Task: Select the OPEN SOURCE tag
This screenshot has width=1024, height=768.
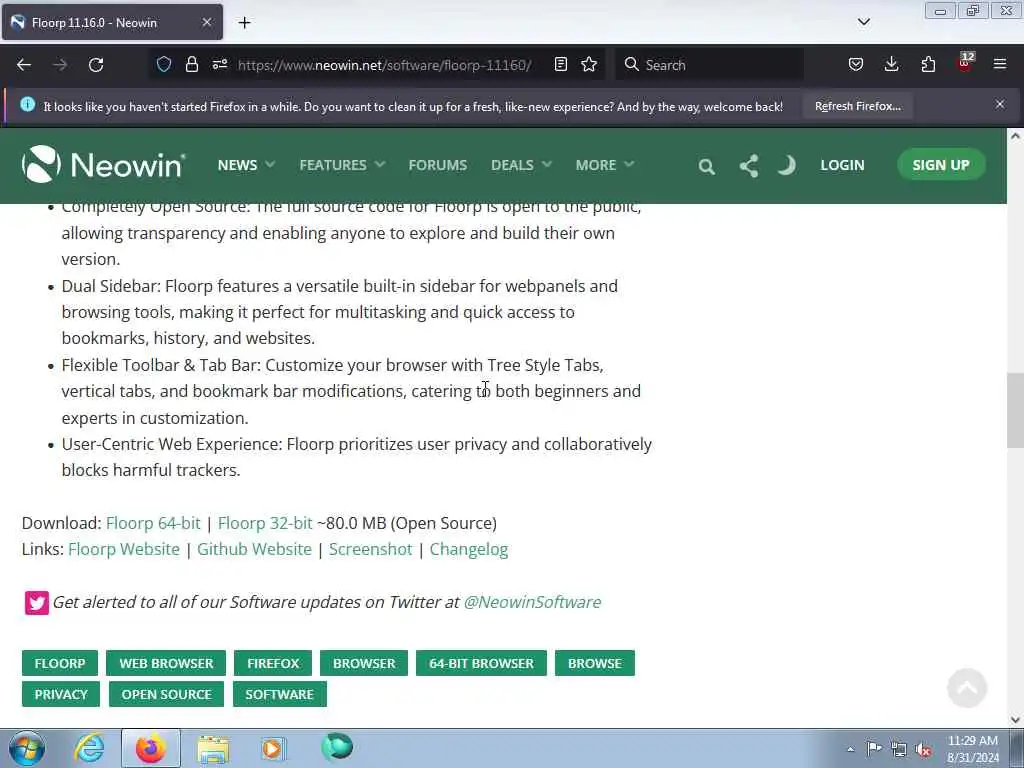Action: tap(166, 694)
